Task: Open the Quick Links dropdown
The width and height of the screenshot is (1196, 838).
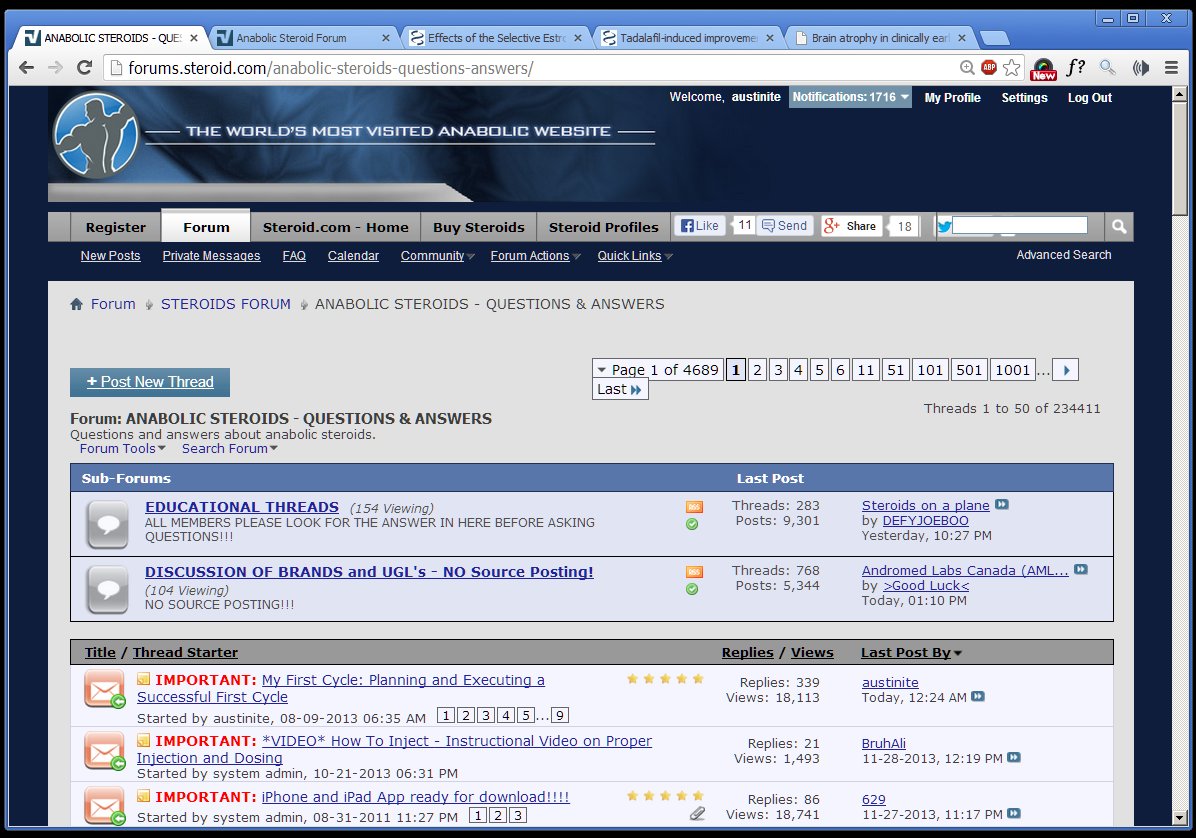Action: [x=634, y=256]
